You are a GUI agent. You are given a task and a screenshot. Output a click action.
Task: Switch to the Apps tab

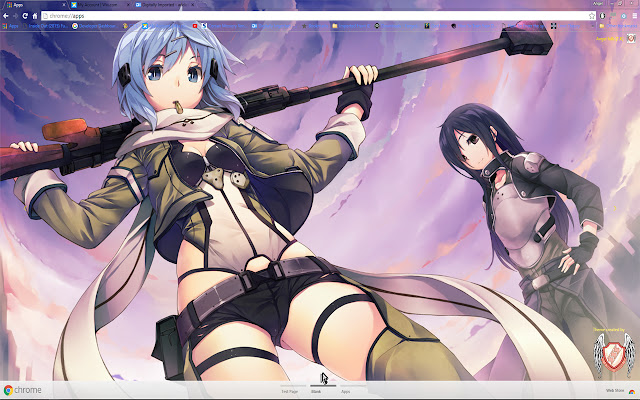pos(35,5)
